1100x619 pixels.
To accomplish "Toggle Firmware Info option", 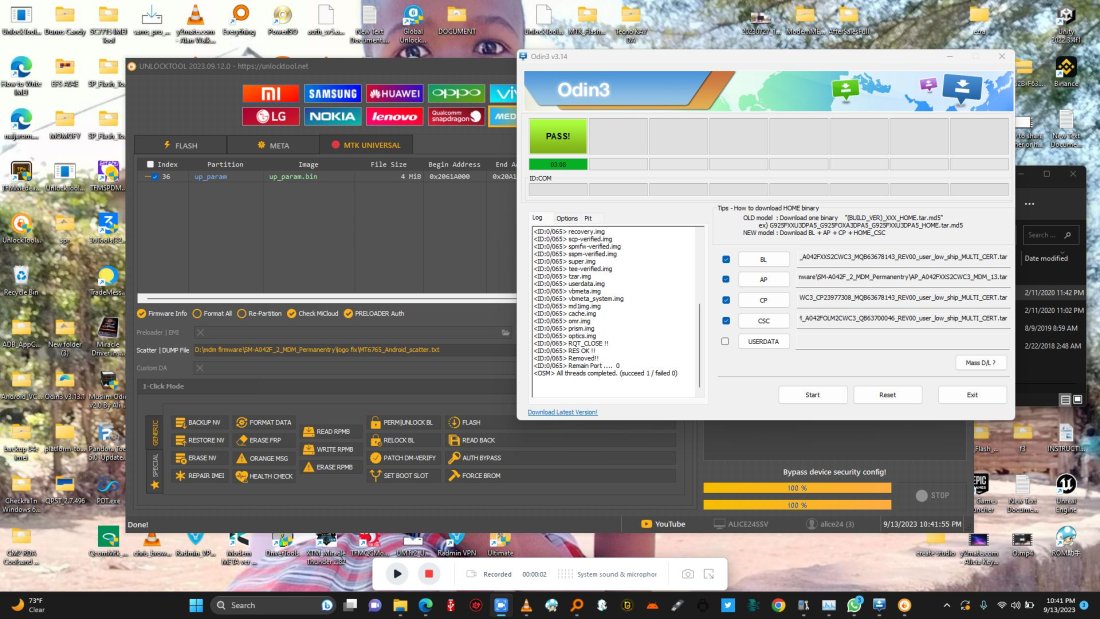I will tap(162, 314).
